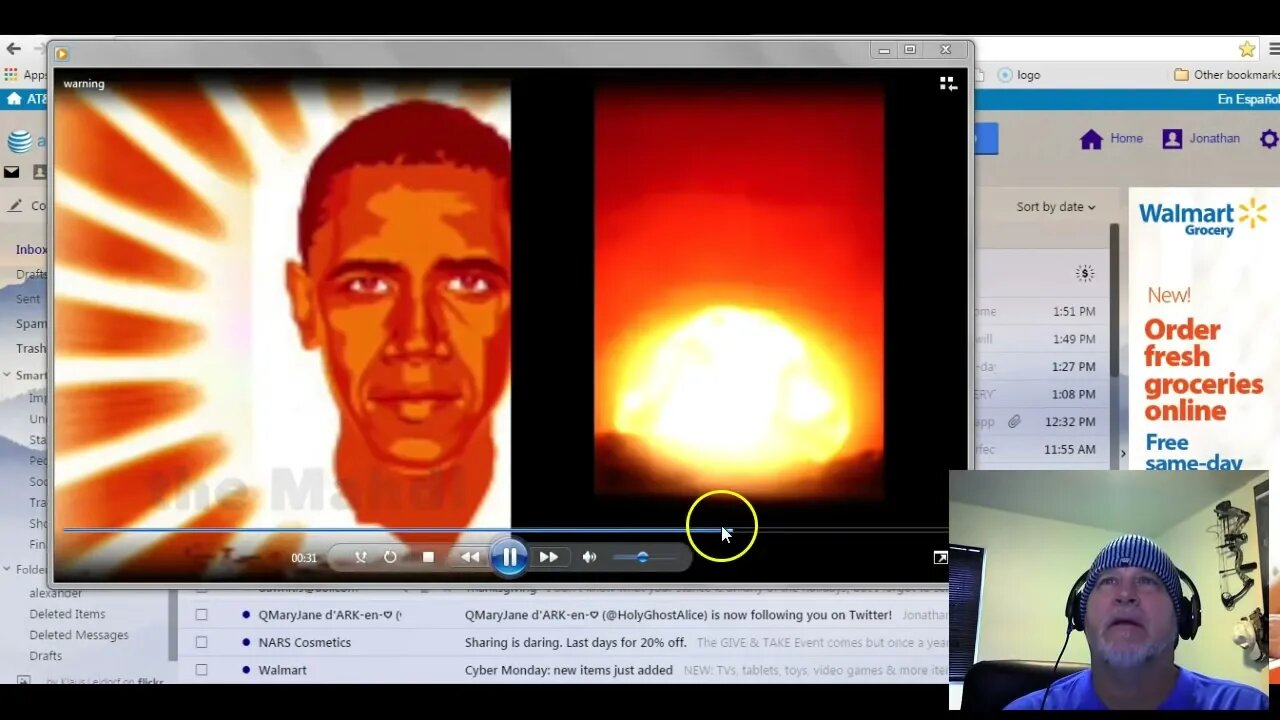1280x720 pixels.
Task: Open the 'Sharing is daring' NARS email
Action: 575,643
